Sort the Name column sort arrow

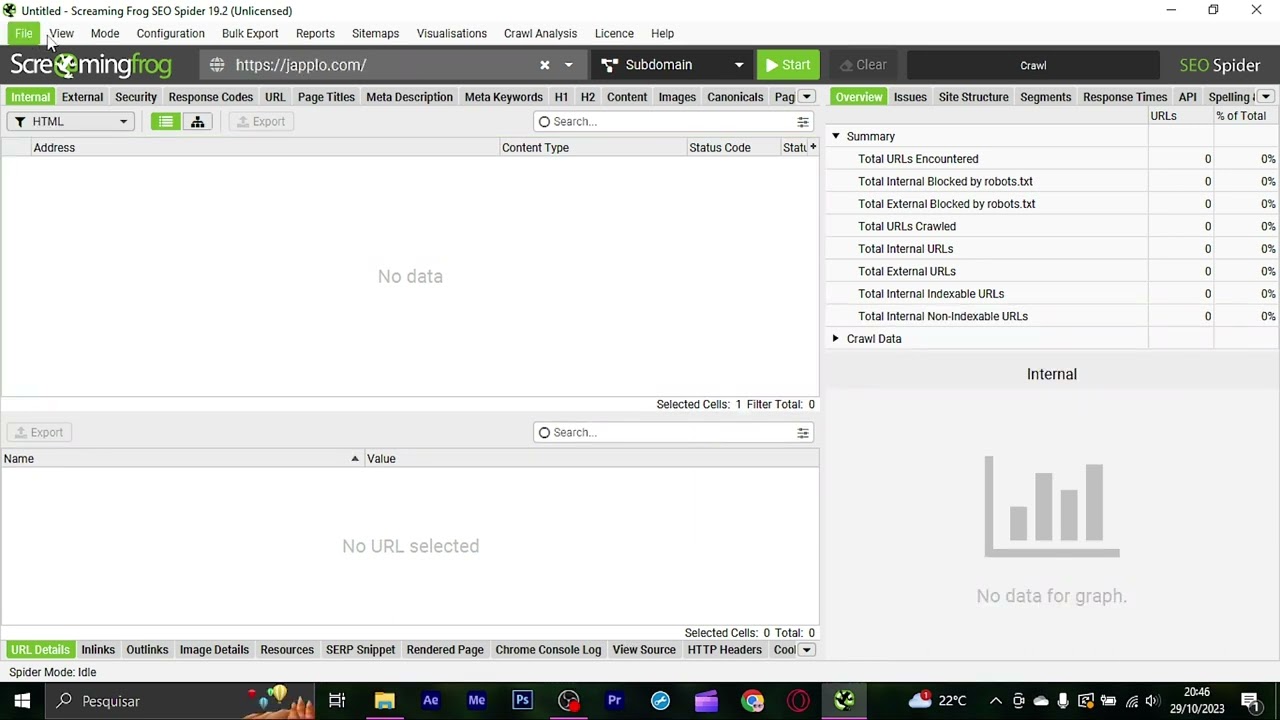pyautogui.click(x=354, y=459)
